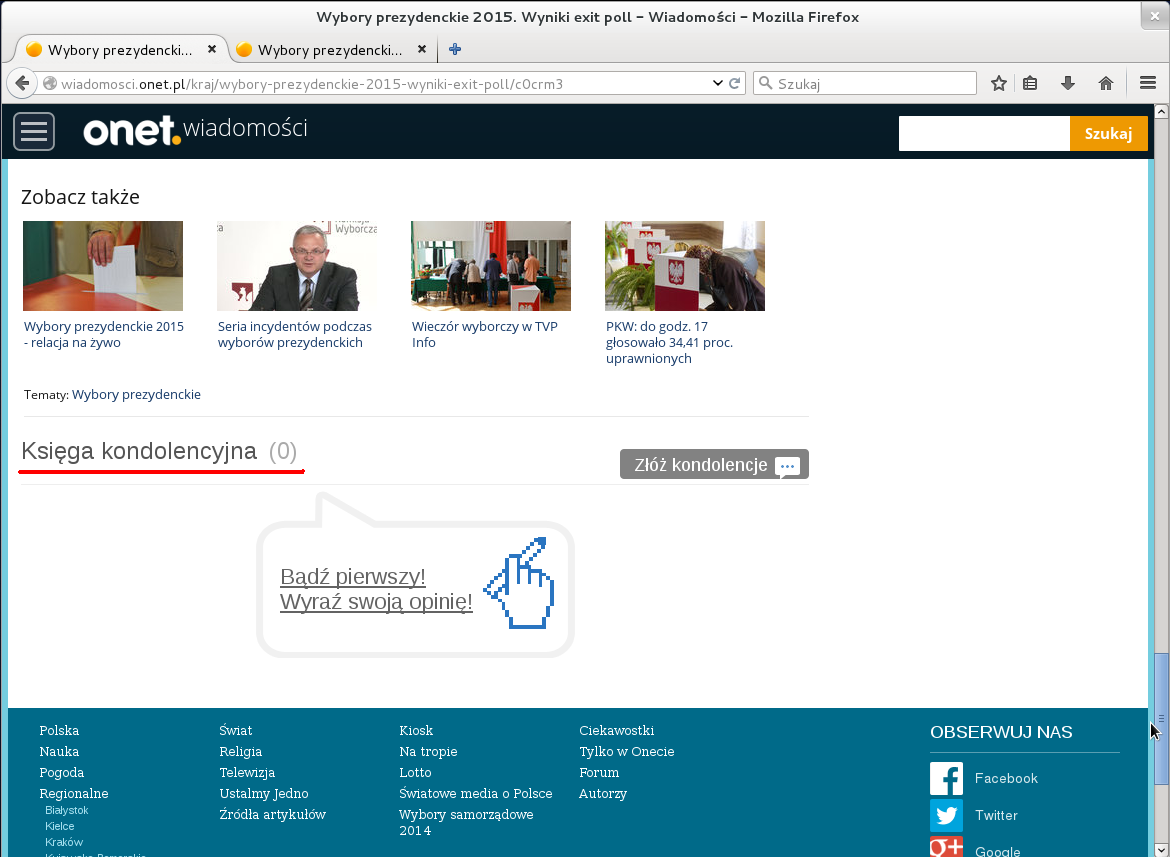This screenshot has height=857, width=1170.
Task: Click the Facebook icon under Obserwuj nas
Action: click(946, 778)
